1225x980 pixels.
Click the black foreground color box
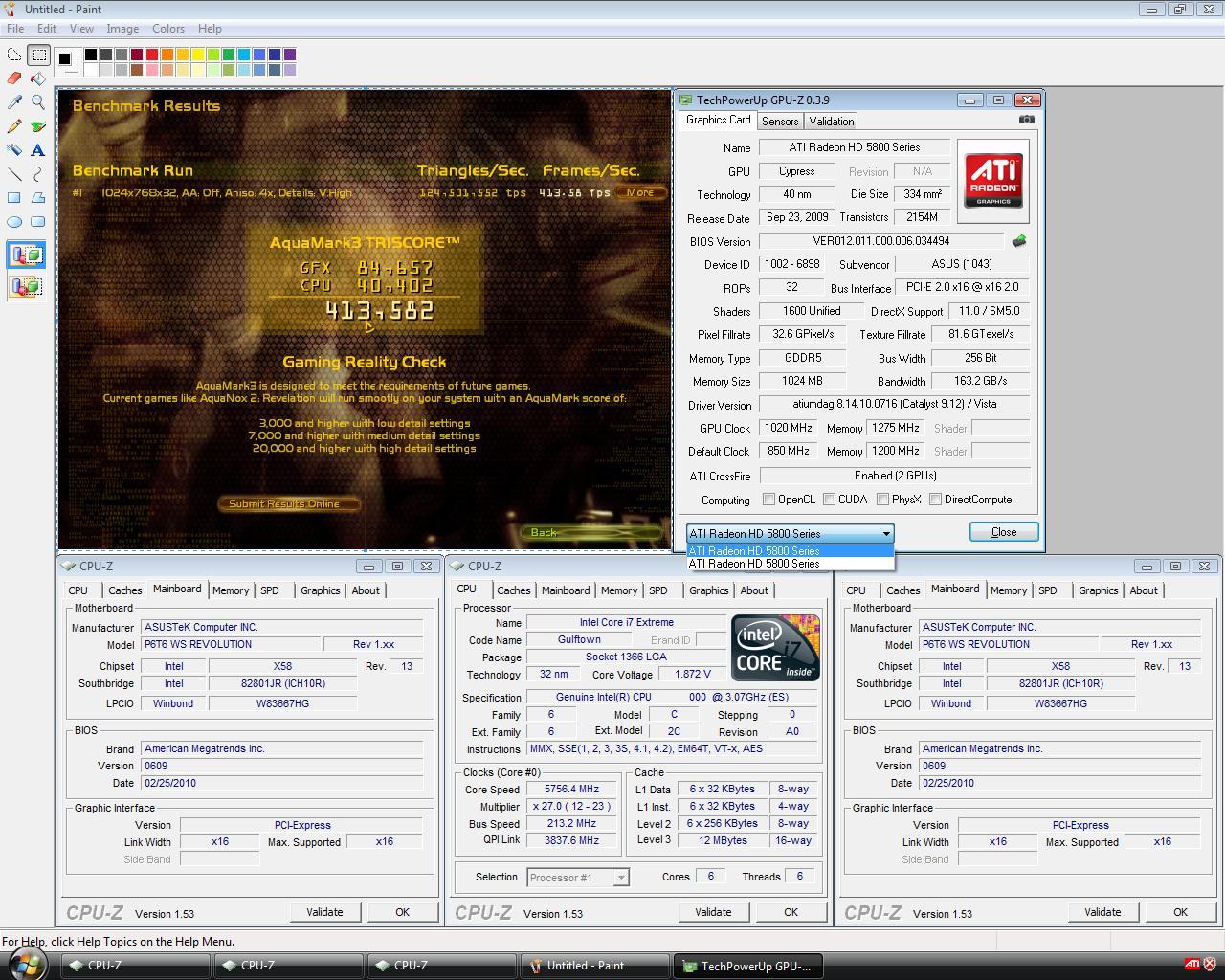(64, 58)
